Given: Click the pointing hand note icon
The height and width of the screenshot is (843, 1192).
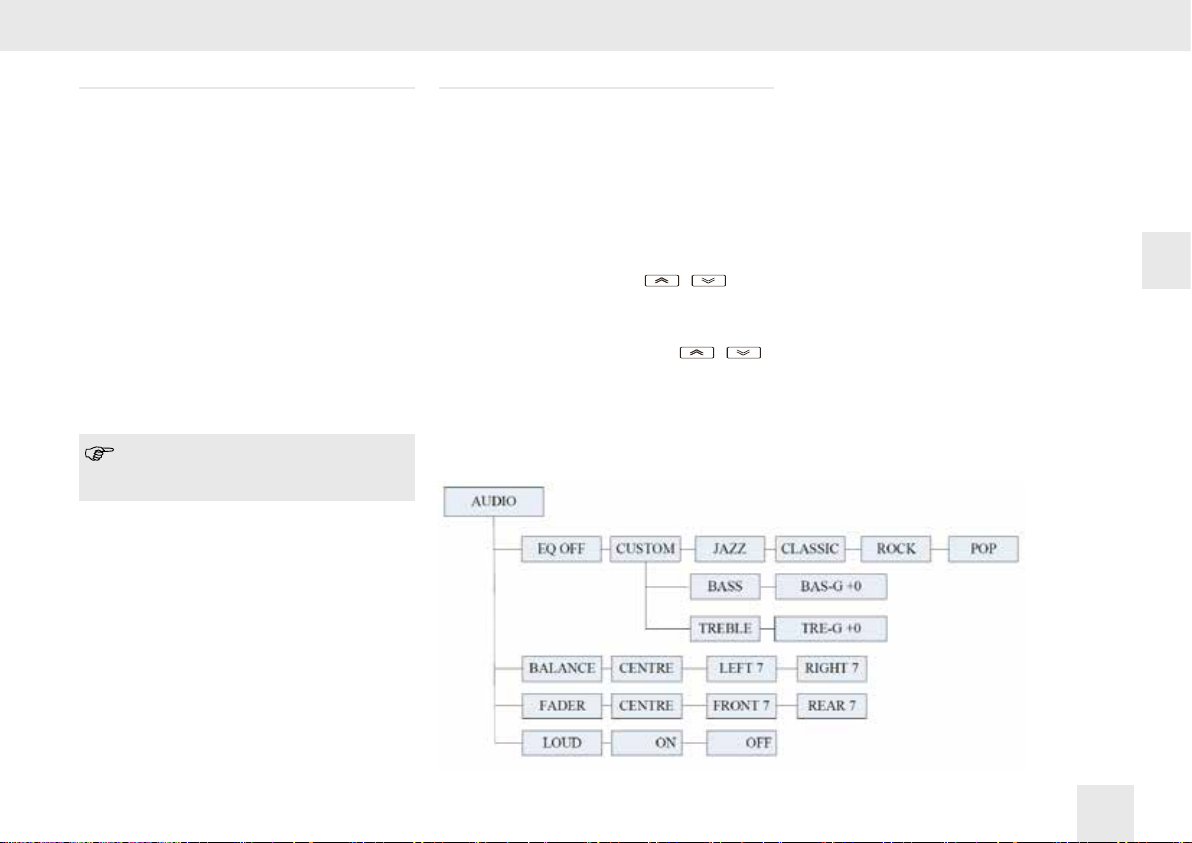Looking at the screenshot, I should pos(99,454).
